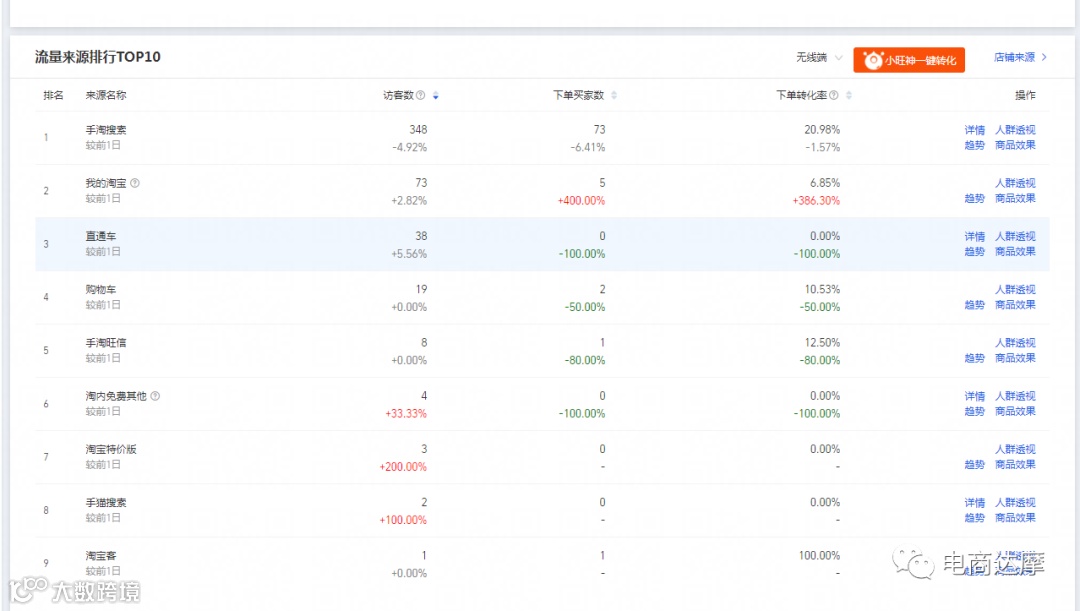The image size is (1080, 611).
Task: Open 趋势 for 手淘搜索 row
Action: (975, 145)
